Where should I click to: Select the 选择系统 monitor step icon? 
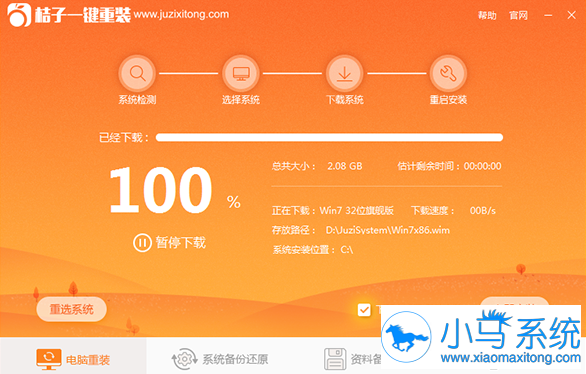coord(241,73)
